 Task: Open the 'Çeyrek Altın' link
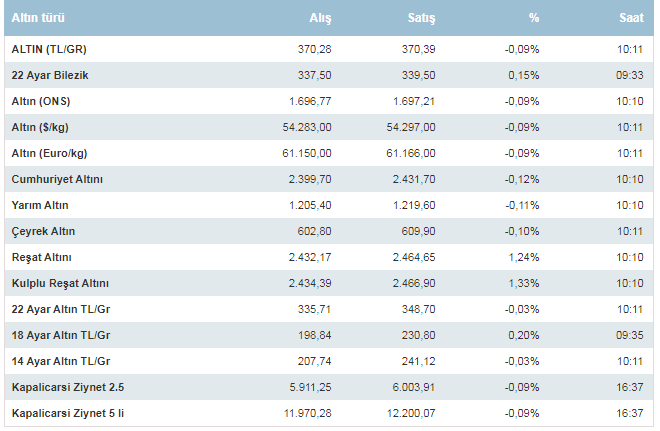[x=43, y=231]
